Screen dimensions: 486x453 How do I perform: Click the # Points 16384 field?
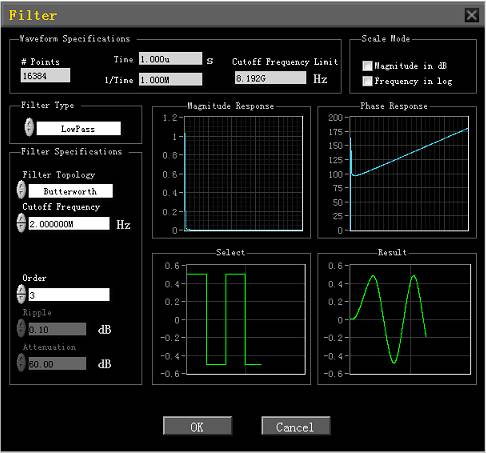click(x=45, y=75)
